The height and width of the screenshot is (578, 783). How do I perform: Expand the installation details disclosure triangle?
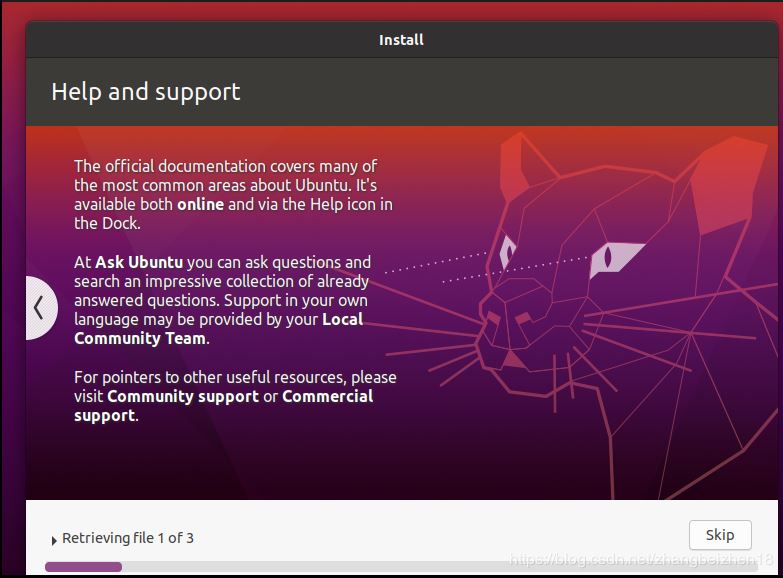tap(53, 540)
